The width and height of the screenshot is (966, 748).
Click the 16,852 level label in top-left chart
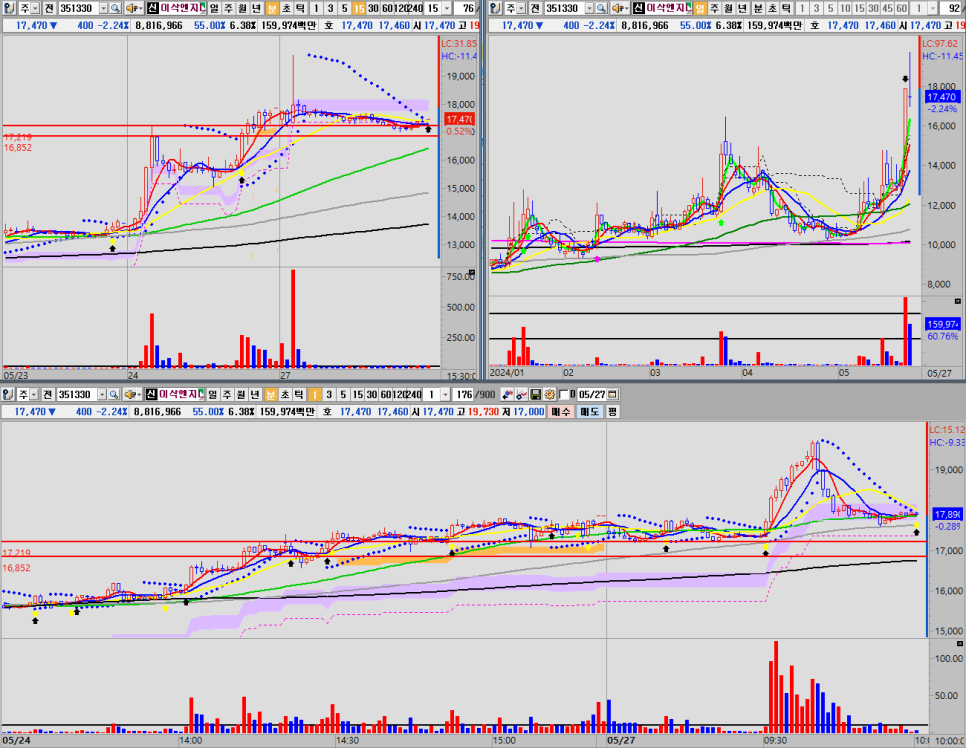[x=17, y=148]
